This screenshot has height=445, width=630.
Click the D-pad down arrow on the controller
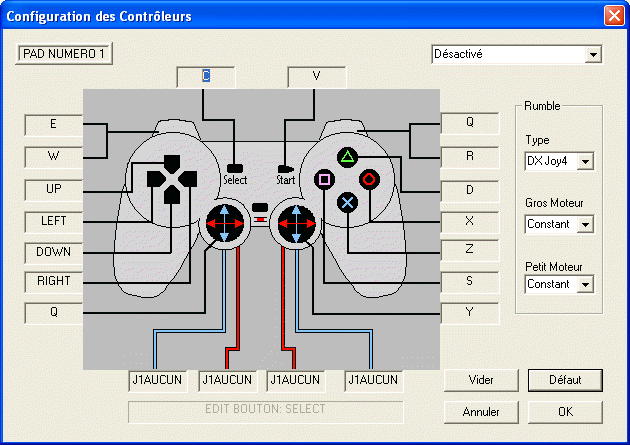tap(172, 195)
